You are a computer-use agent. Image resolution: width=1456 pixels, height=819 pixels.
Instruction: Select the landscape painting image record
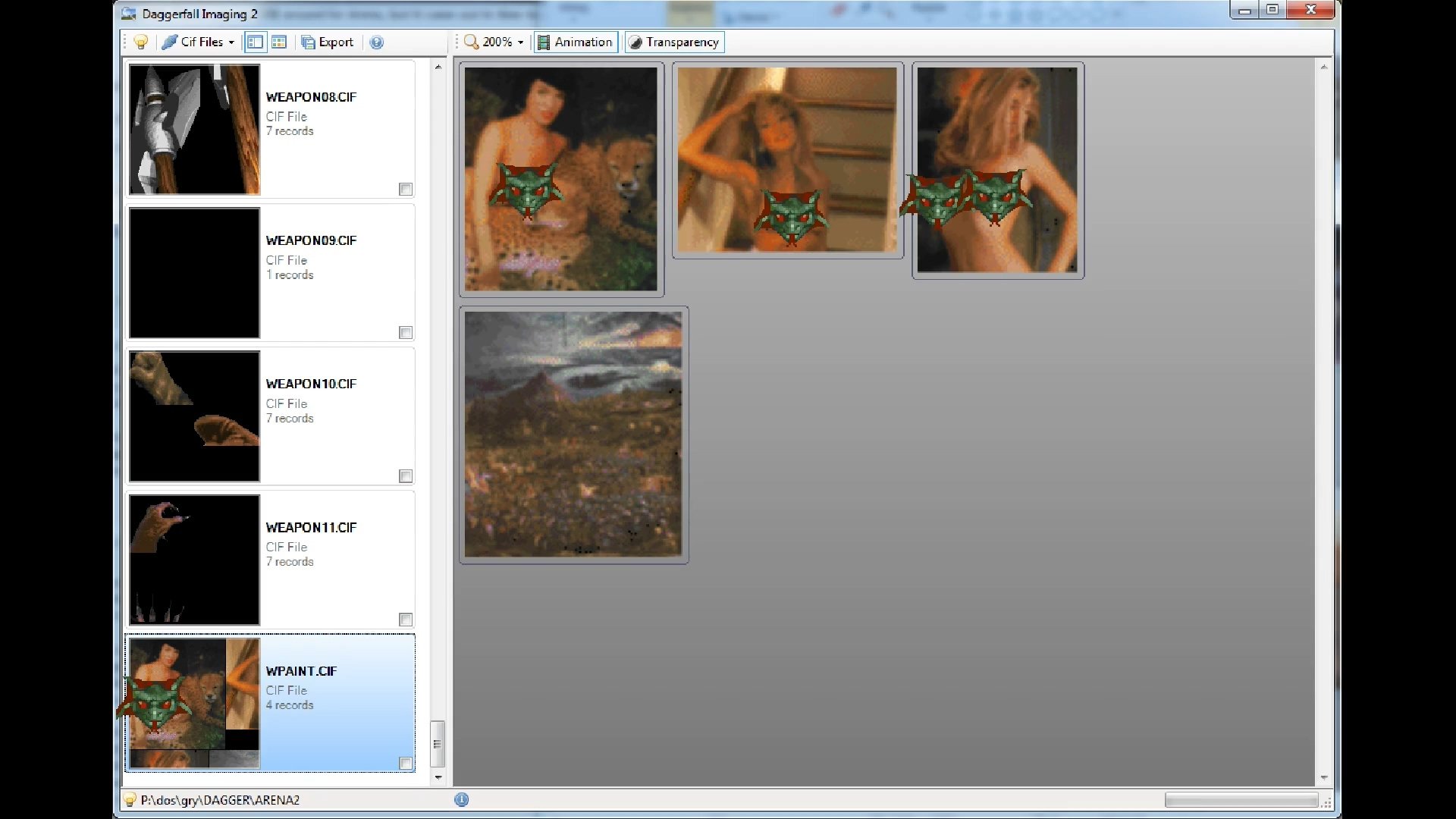[x=573, y=435]
